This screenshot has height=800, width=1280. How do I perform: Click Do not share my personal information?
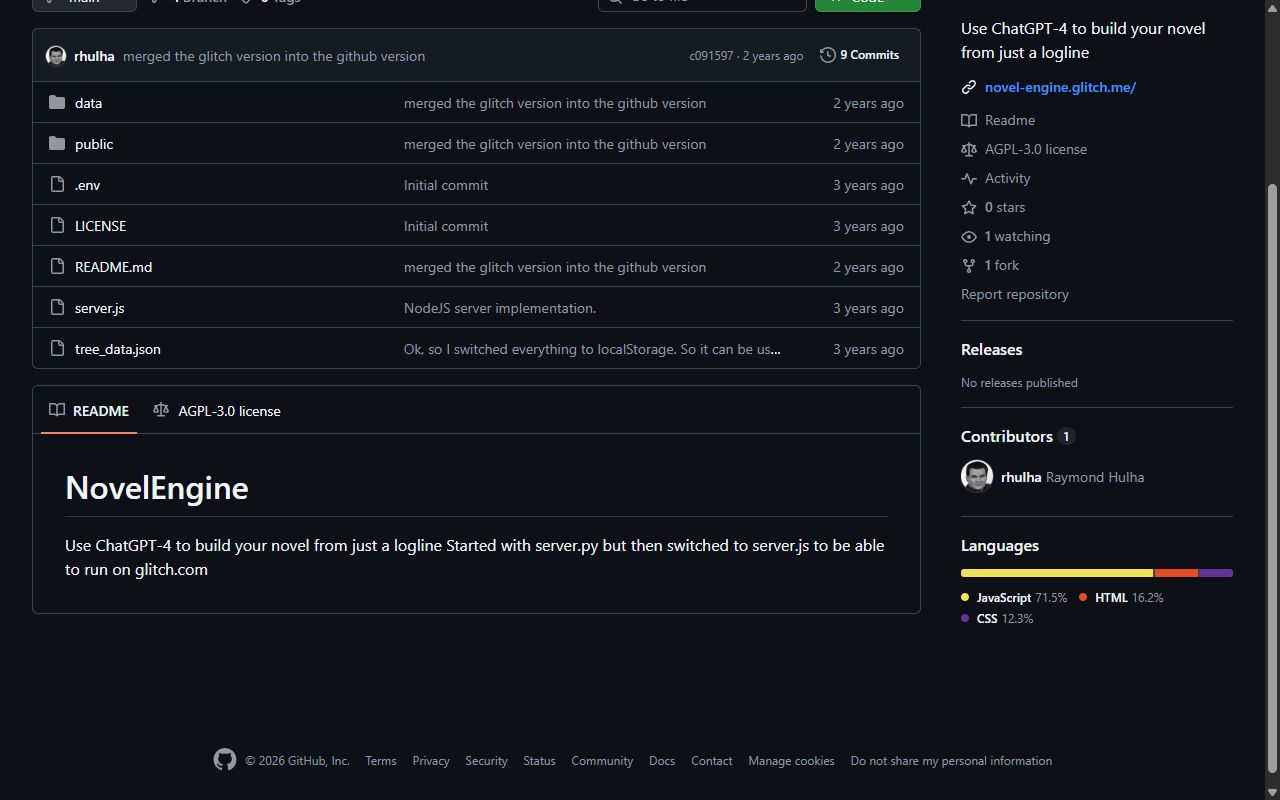tap(951, 761)
